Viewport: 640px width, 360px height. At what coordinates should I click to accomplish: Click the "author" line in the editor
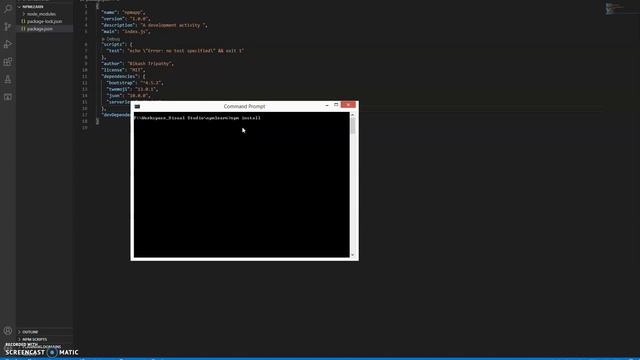click(x=138, y=64)
